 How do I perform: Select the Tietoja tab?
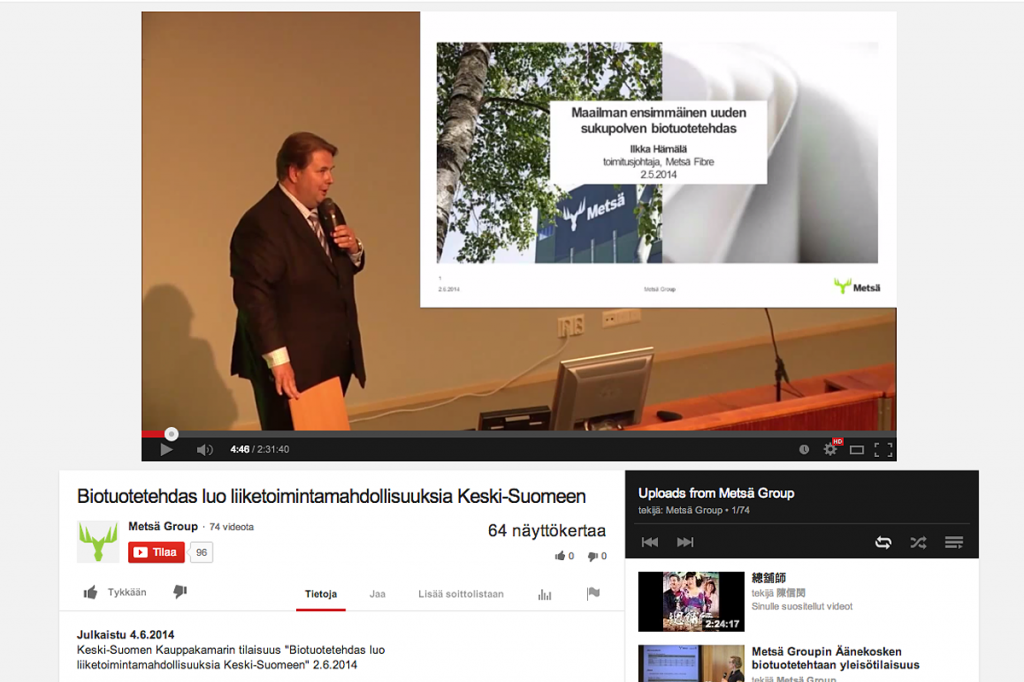point(321,594)
